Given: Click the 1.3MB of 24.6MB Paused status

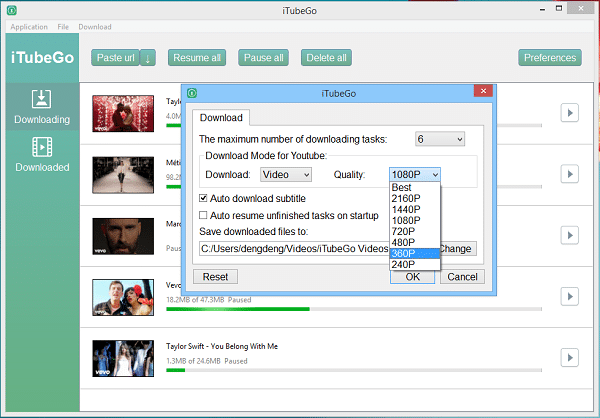Looking at the screenshot, I should pyautogui.click(x=207, y=361).
